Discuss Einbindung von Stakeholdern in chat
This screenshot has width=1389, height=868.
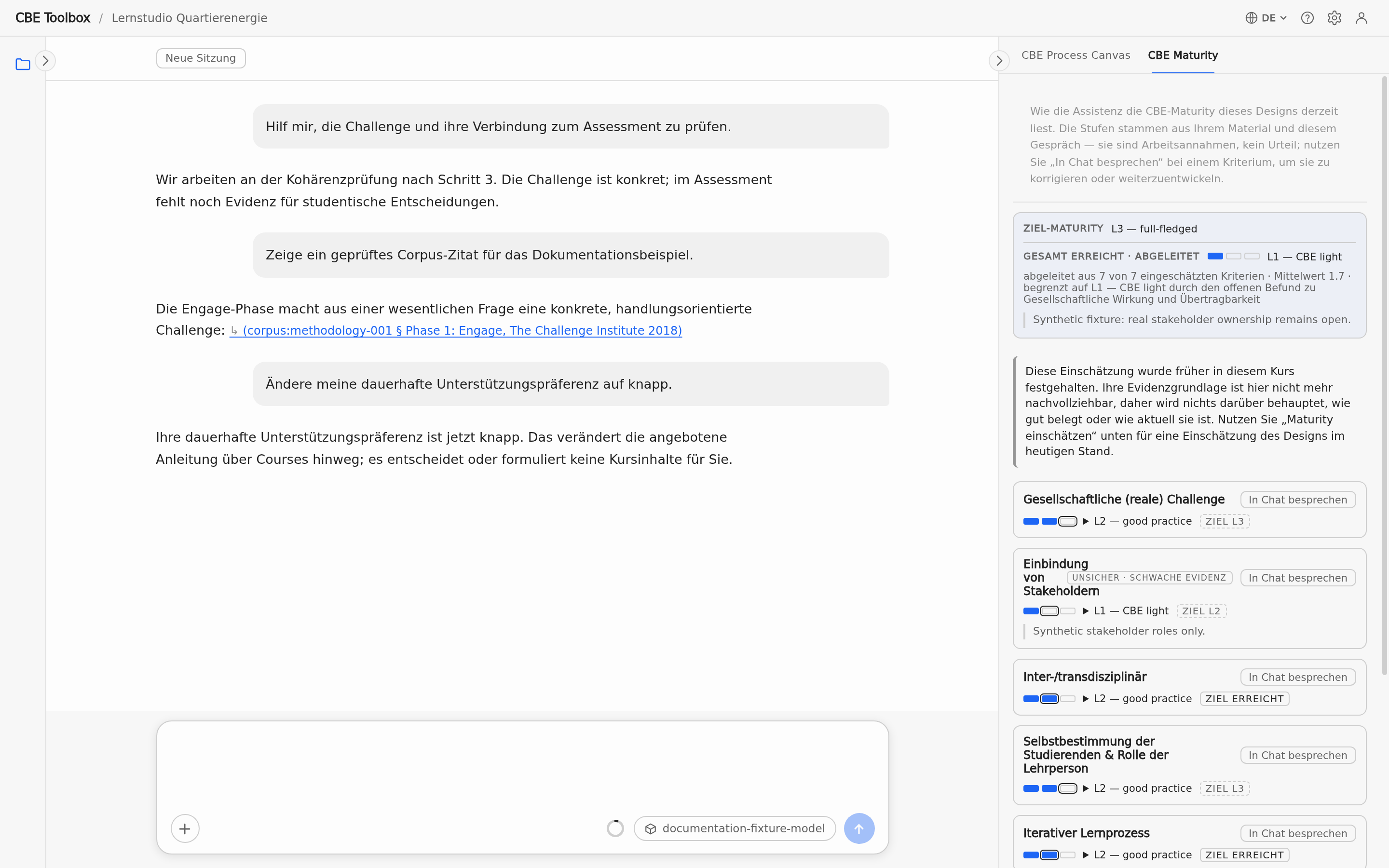1298,578
